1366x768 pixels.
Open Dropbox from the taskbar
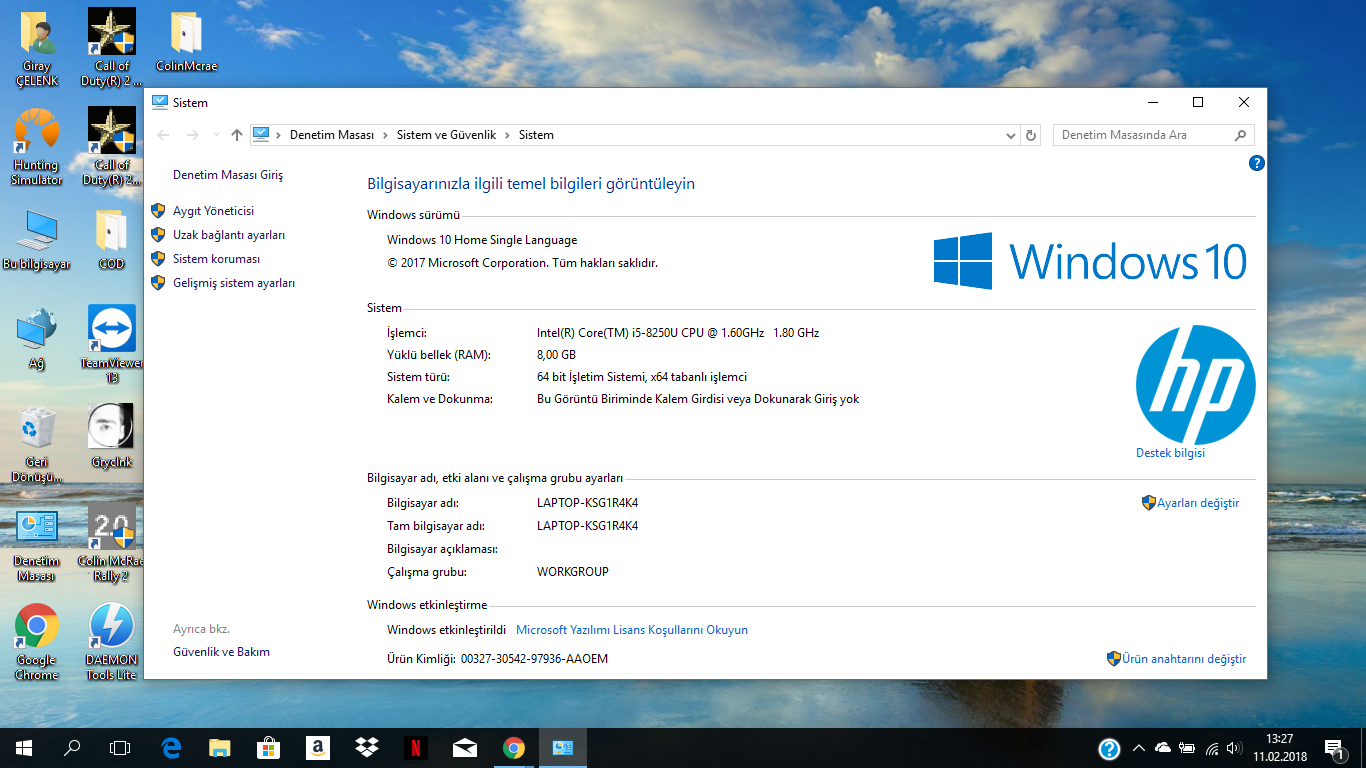(367, 748)
